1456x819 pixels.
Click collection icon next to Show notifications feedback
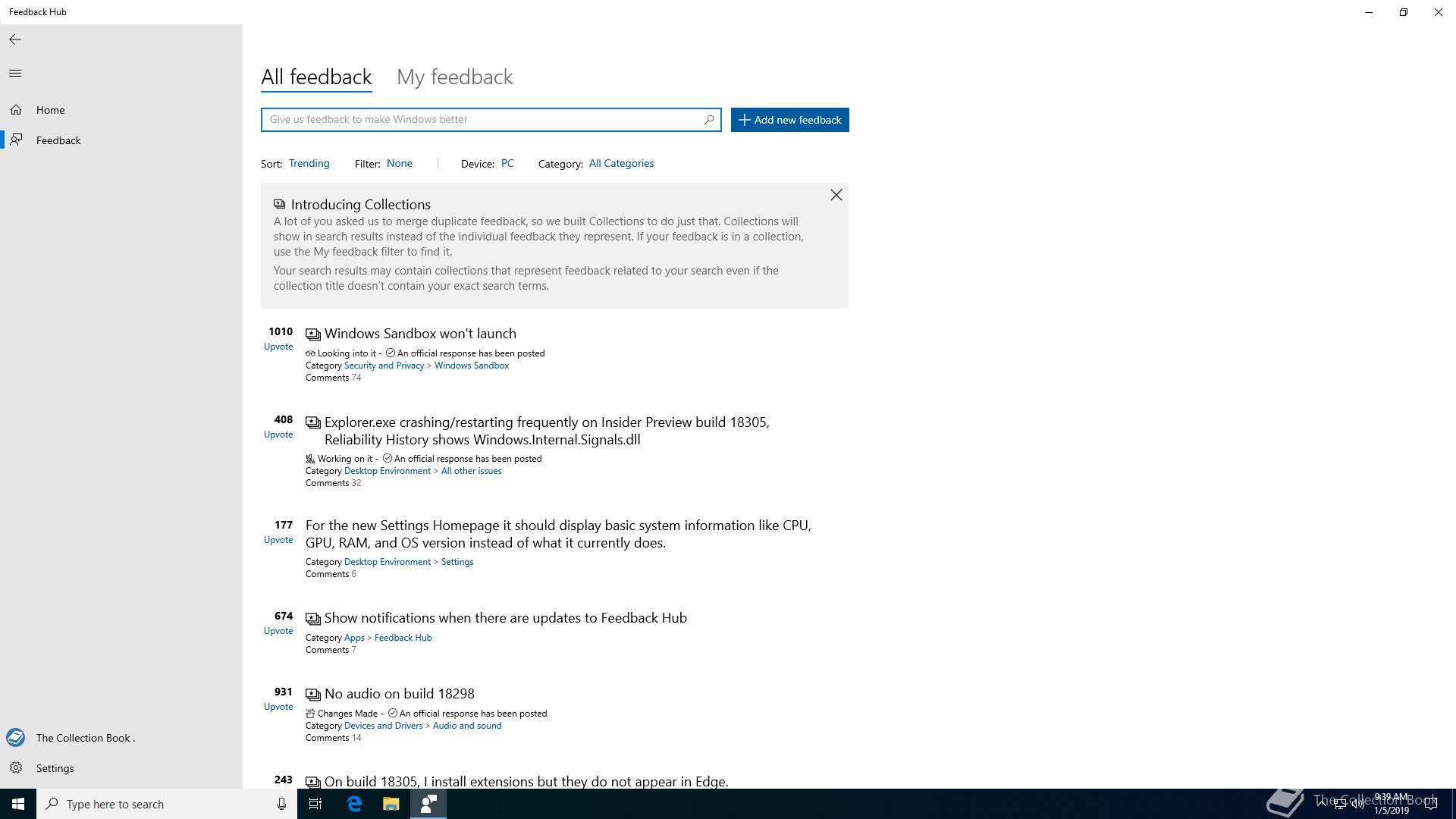[x=313, y=619]
